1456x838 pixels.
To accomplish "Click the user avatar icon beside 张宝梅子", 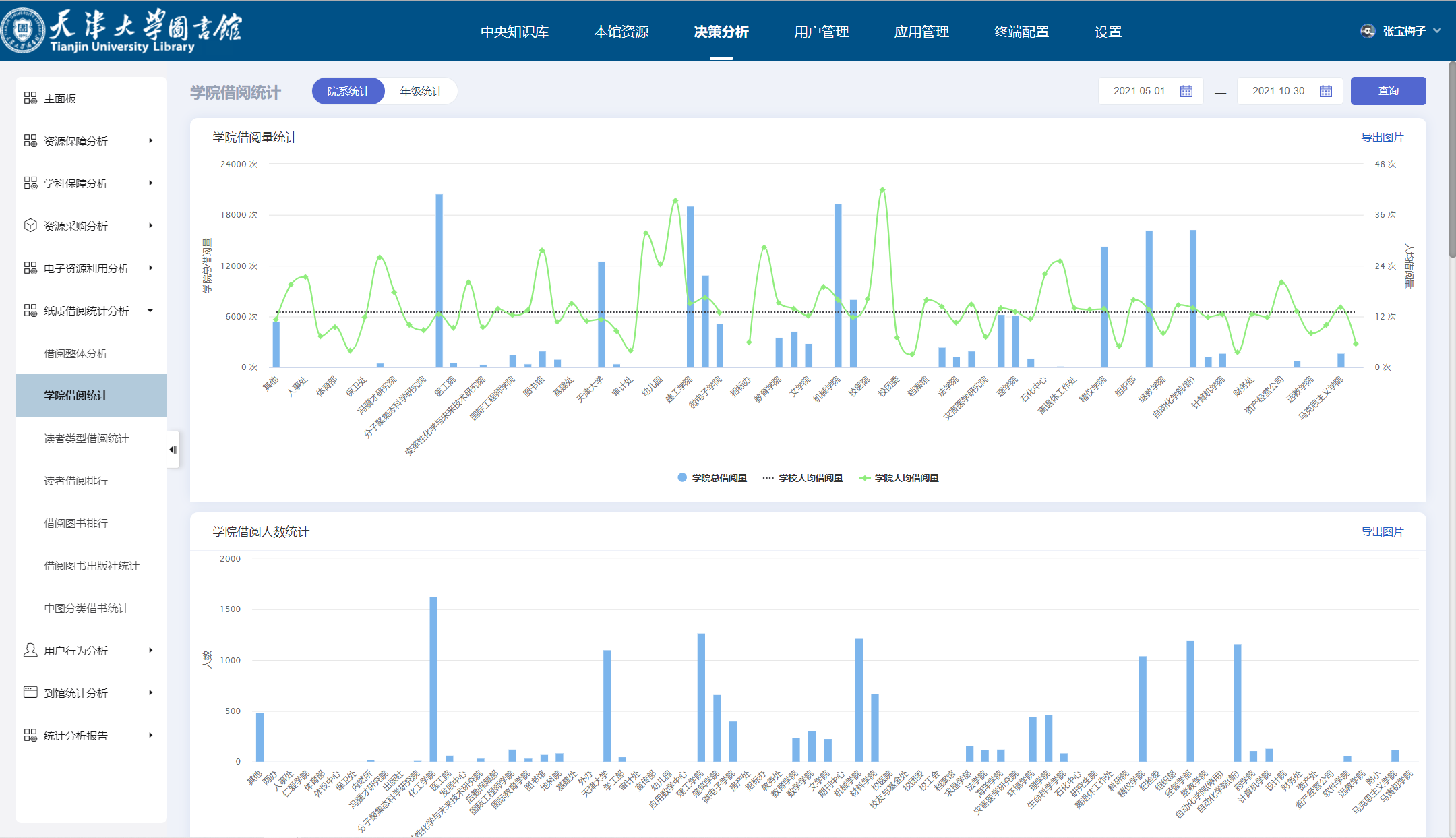I will click(1368, 31).
